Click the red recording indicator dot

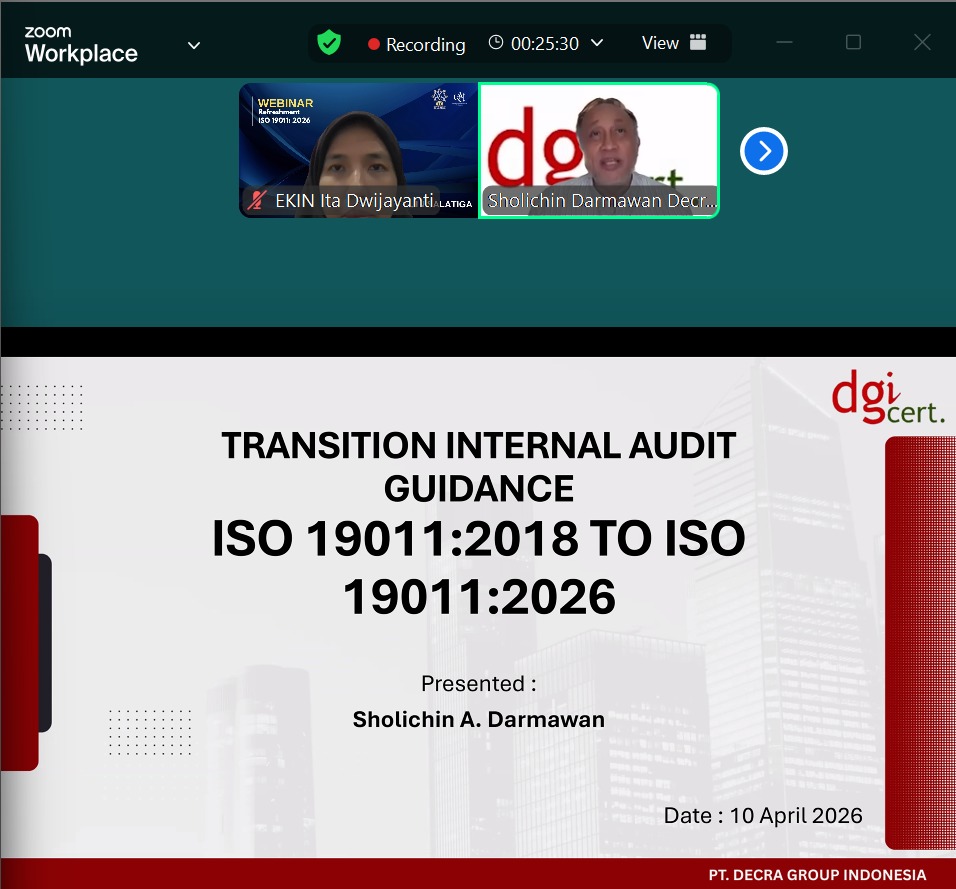pos(374,44)
